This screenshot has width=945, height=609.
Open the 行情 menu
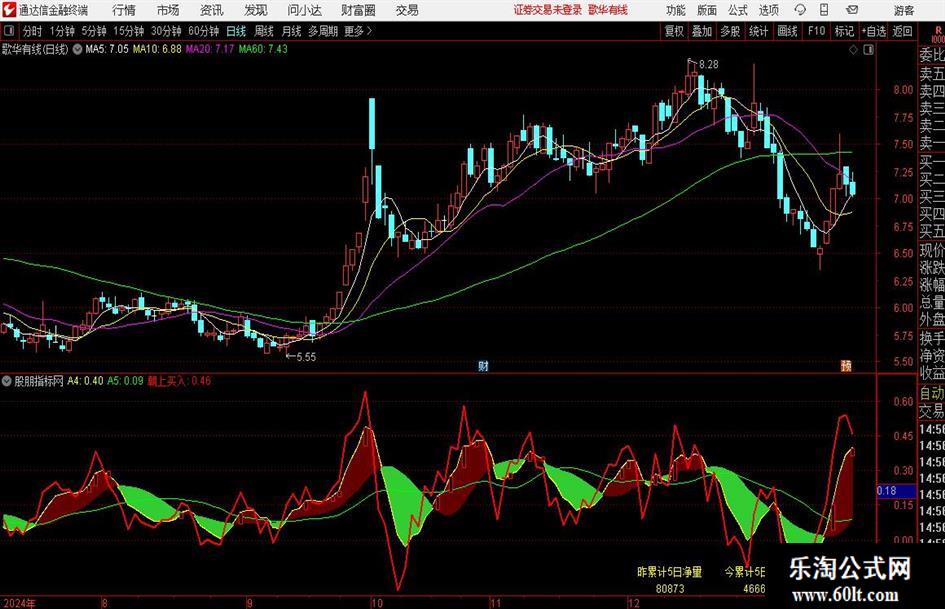[124, 10]
